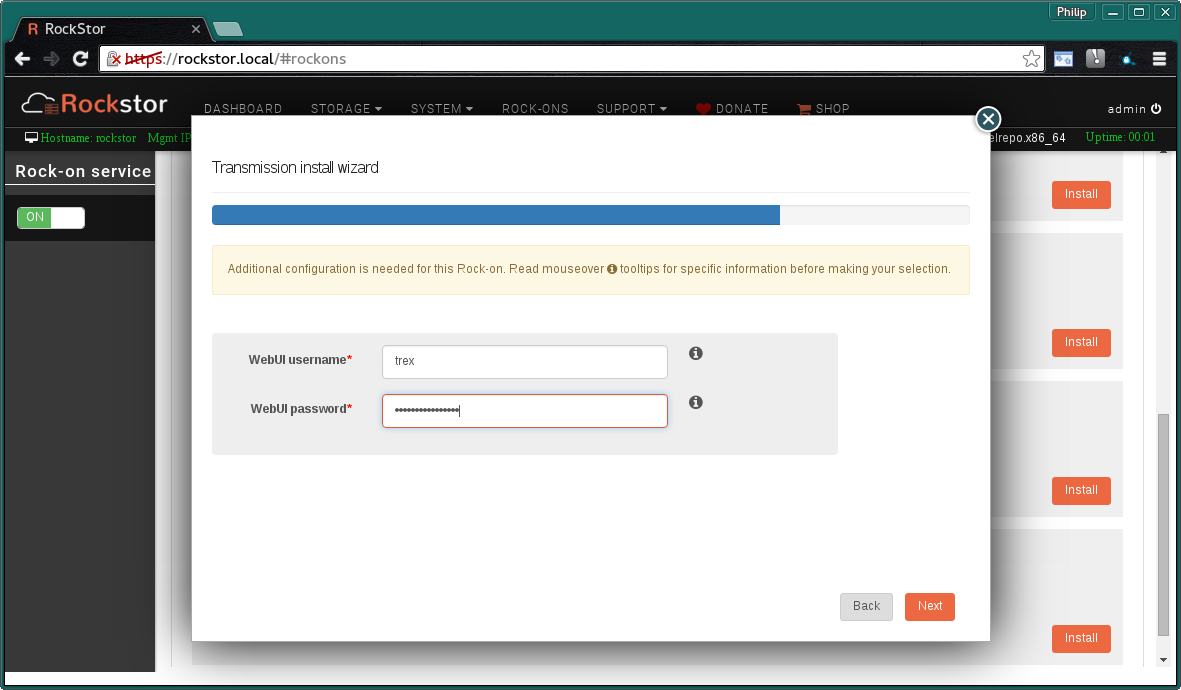Show info tooltip for WebUI password
This screenshot has height=690, width=1181.
point(696,402)
